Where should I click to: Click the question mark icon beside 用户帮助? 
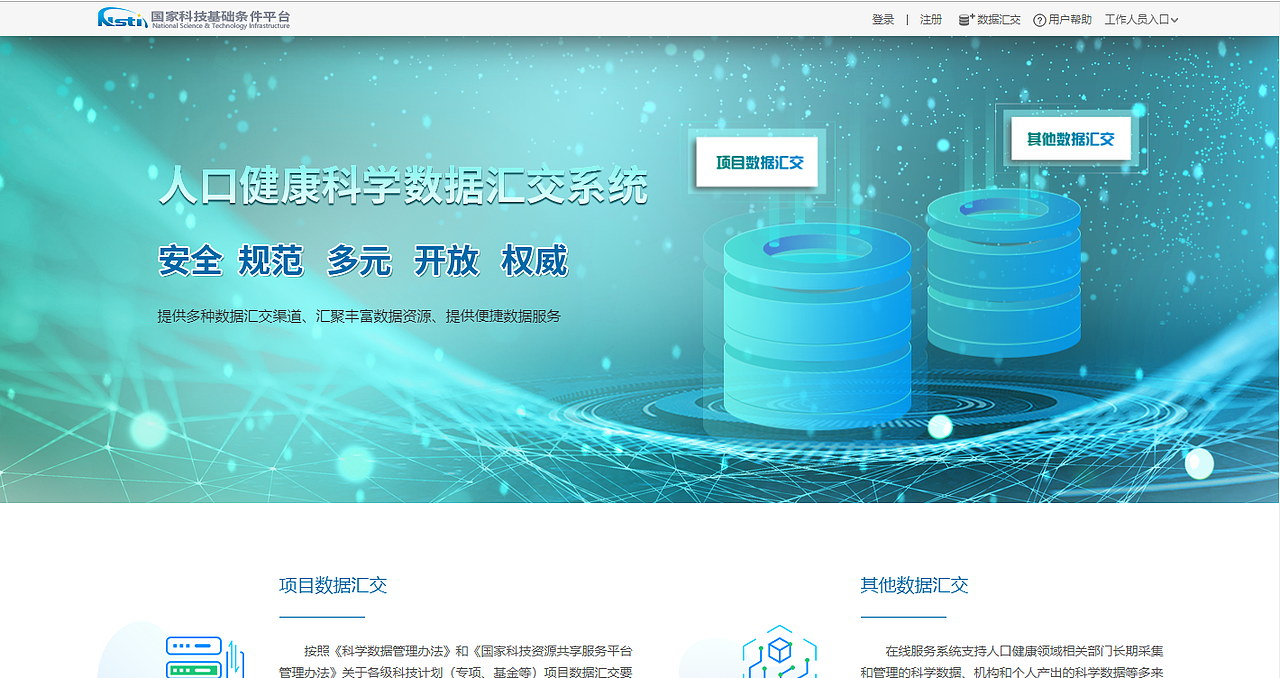1037,18
